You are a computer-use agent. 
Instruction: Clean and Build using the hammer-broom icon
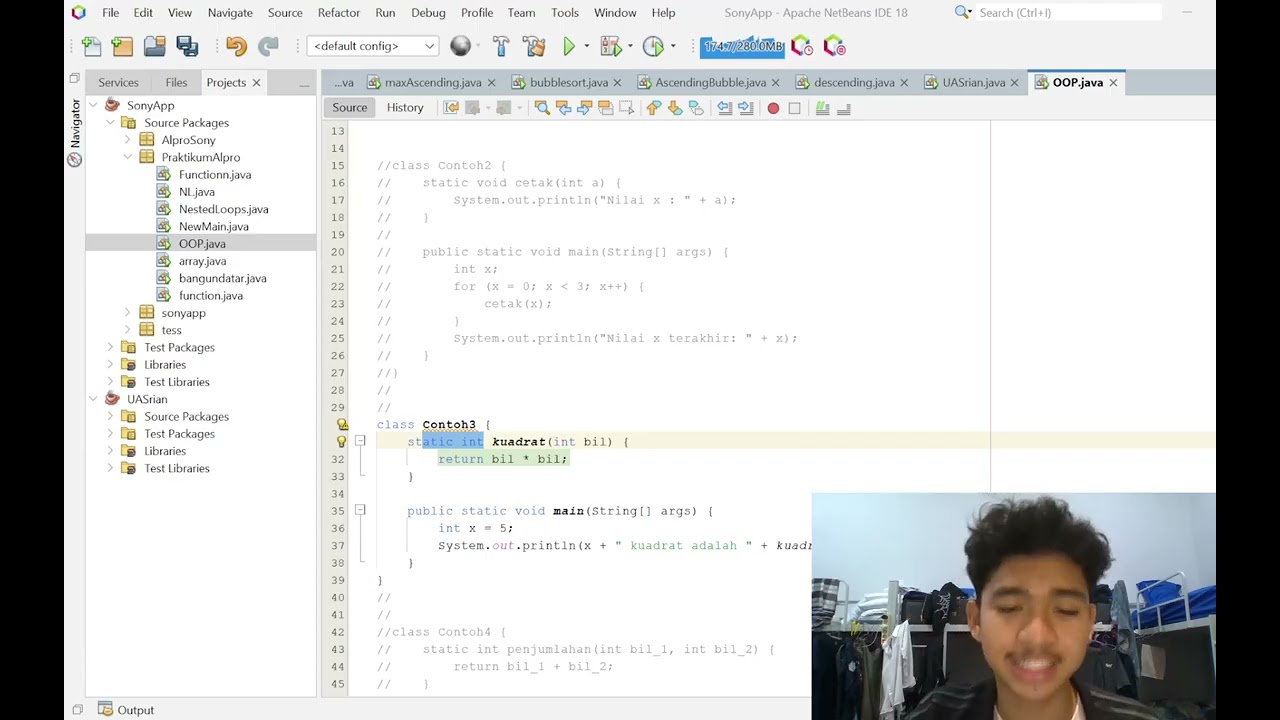click(533, 46)
